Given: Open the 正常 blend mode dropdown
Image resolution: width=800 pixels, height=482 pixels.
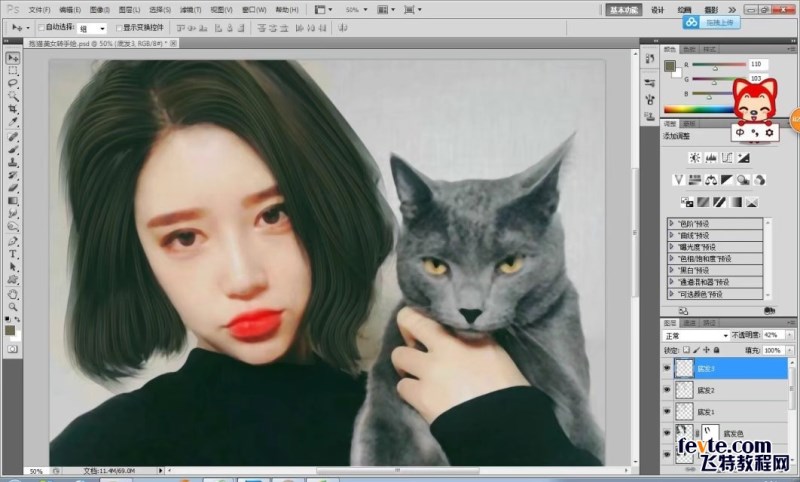Looking at the screenshot, I should (696, 336).
